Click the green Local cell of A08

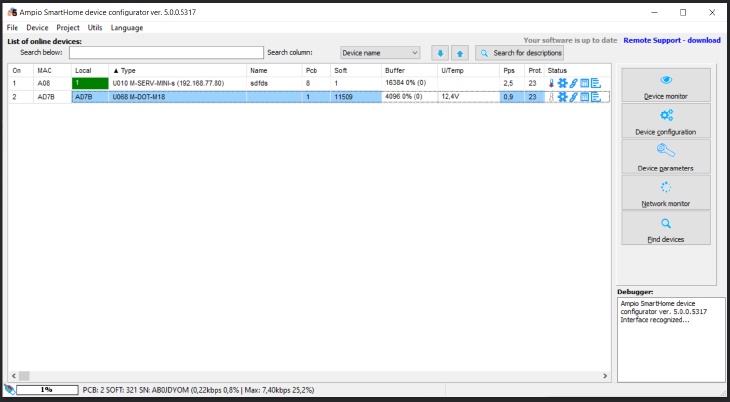pos(90,83)
